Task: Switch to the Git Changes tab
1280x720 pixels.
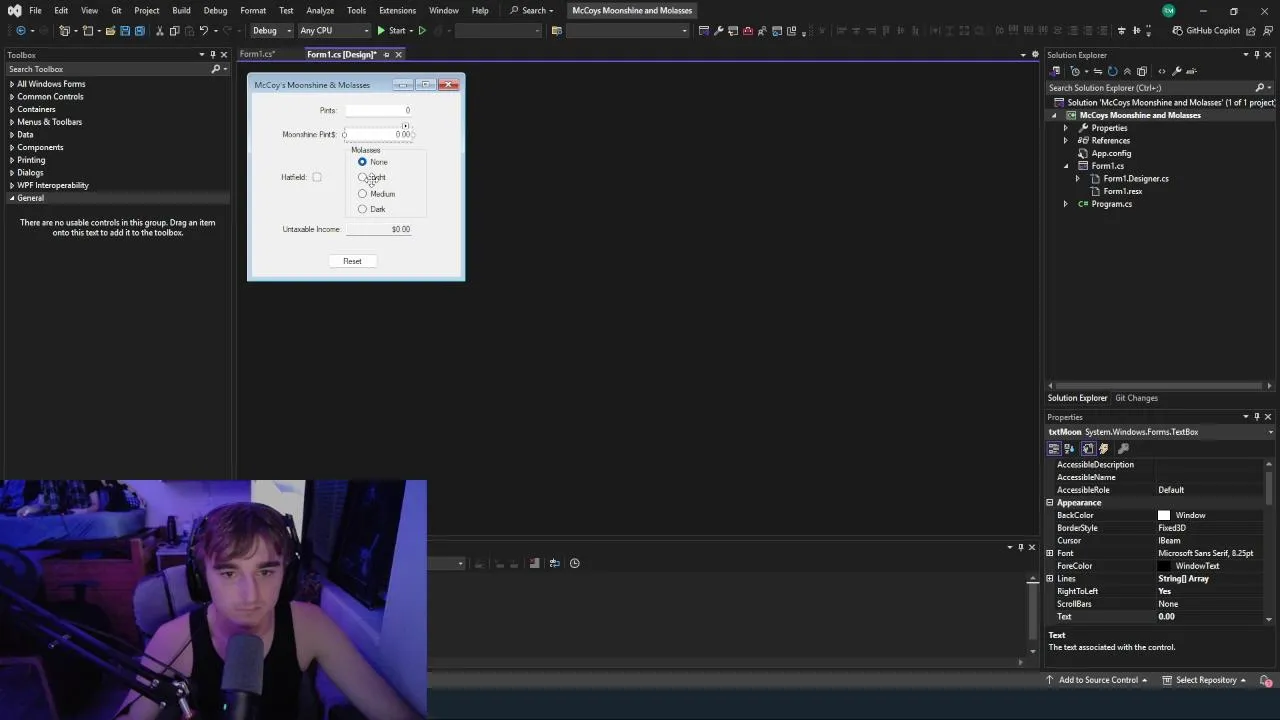Action: point(1136,398)
